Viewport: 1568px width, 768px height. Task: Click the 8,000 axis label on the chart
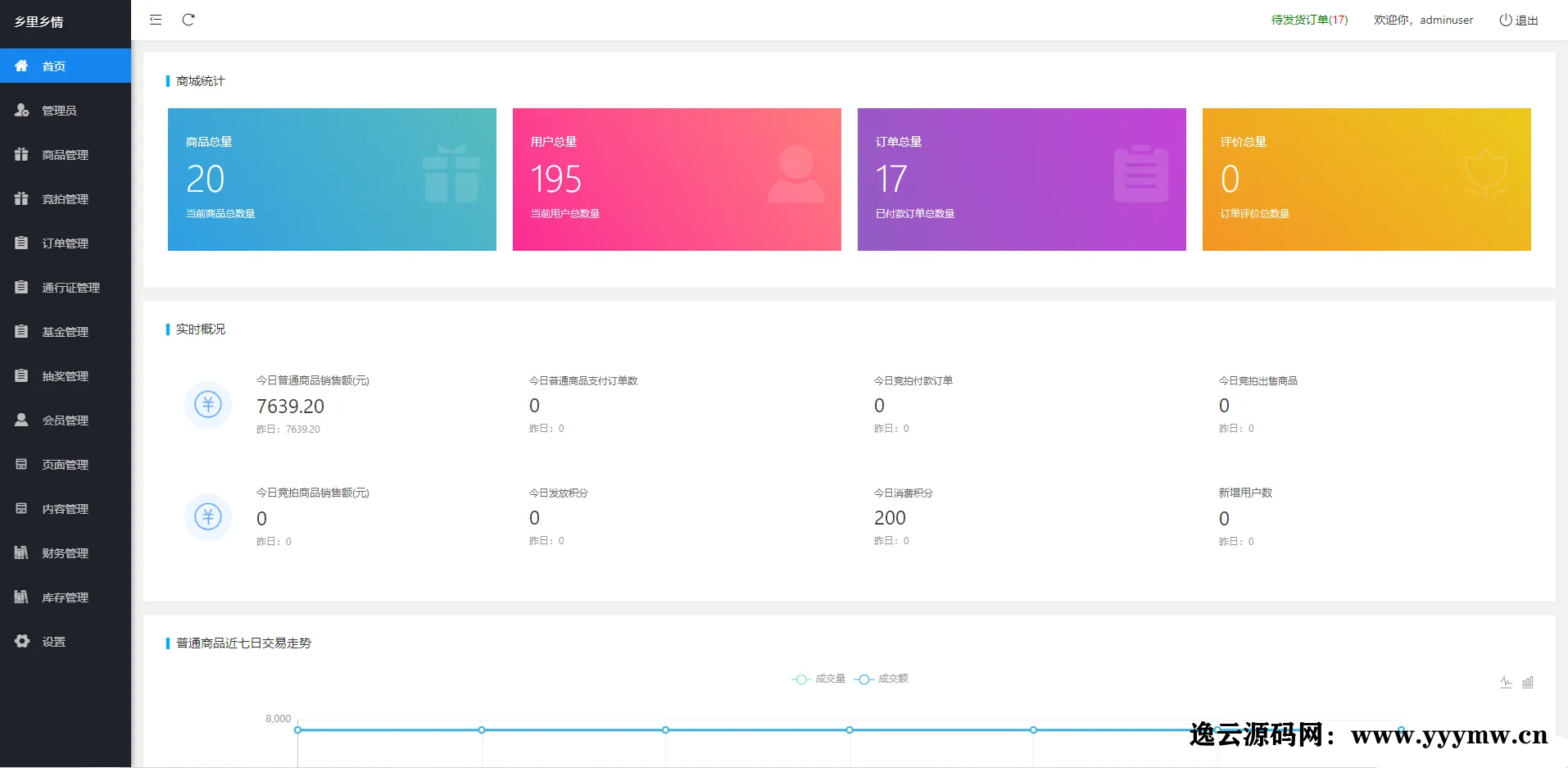click(x=278, y=719)
